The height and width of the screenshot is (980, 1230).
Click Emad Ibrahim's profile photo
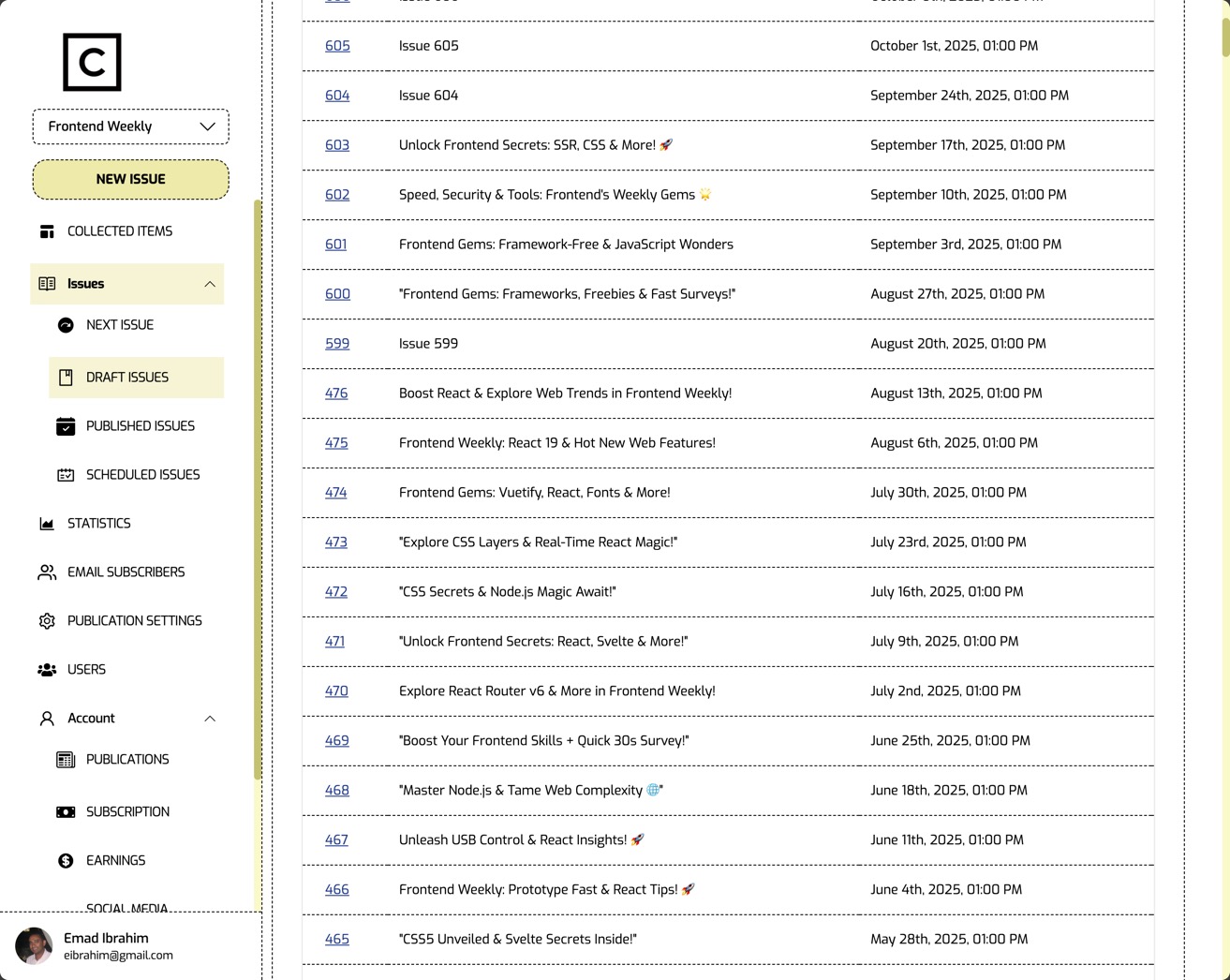pyautogui.click(x=34, y=946)
